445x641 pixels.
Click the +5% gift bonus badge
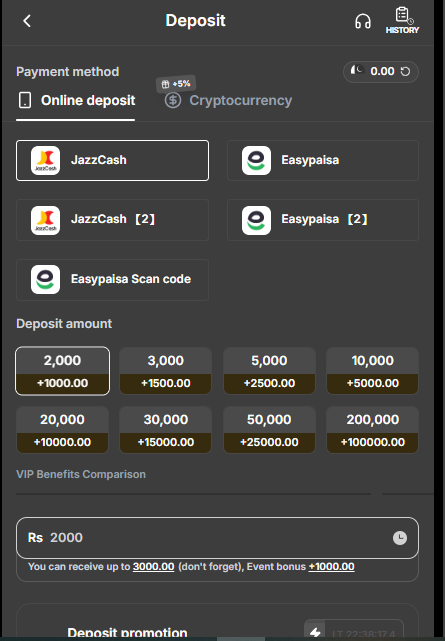pos(176,84)
